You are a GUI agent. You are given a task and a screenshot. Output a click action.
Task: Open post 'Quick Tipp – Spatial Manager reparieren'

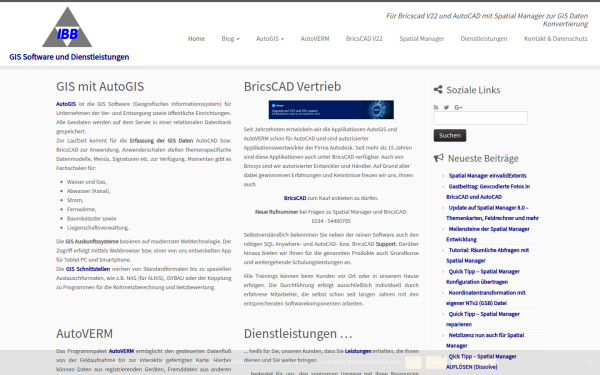point(483,319)
